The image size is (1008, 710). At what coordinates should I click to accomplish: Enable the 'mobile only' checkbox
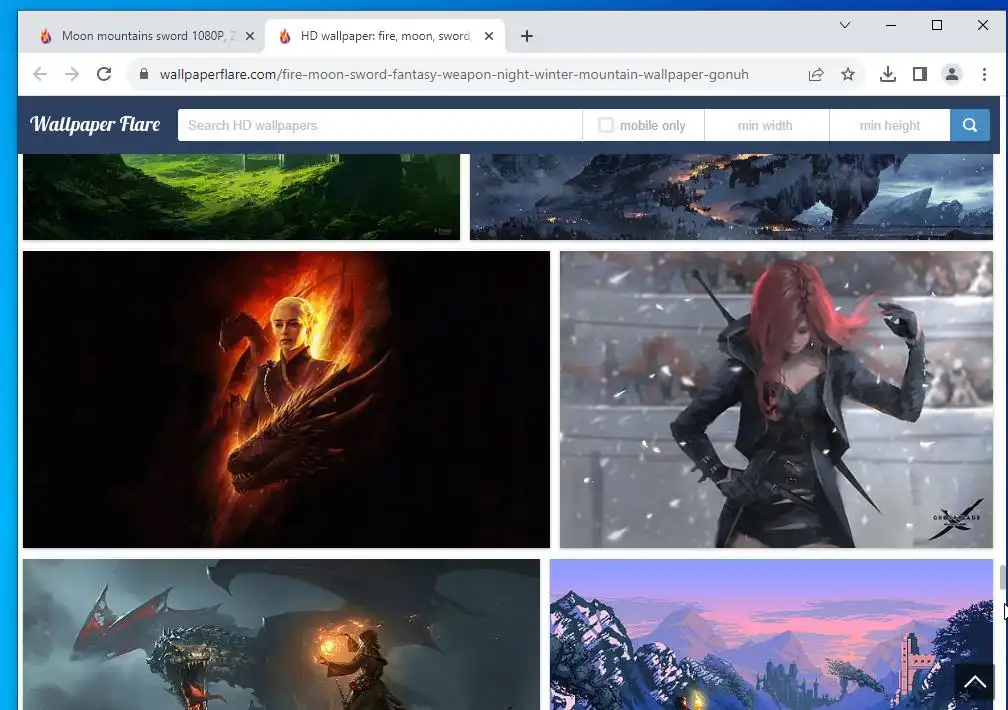(606, 125)
